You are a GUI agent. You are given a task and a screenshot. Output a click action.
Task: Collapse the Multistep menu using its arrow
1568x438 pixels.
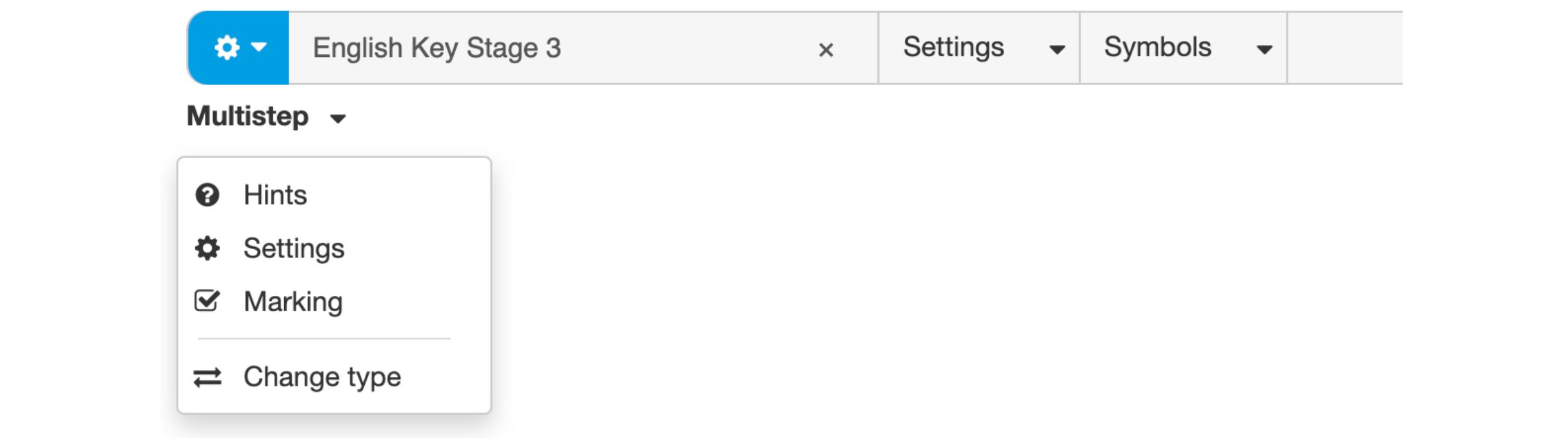tap(338, 118)
